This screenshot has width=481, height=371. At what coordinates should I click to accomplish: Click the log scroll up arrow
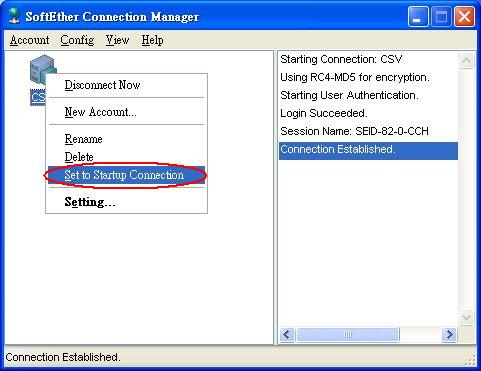pos(466,61)
